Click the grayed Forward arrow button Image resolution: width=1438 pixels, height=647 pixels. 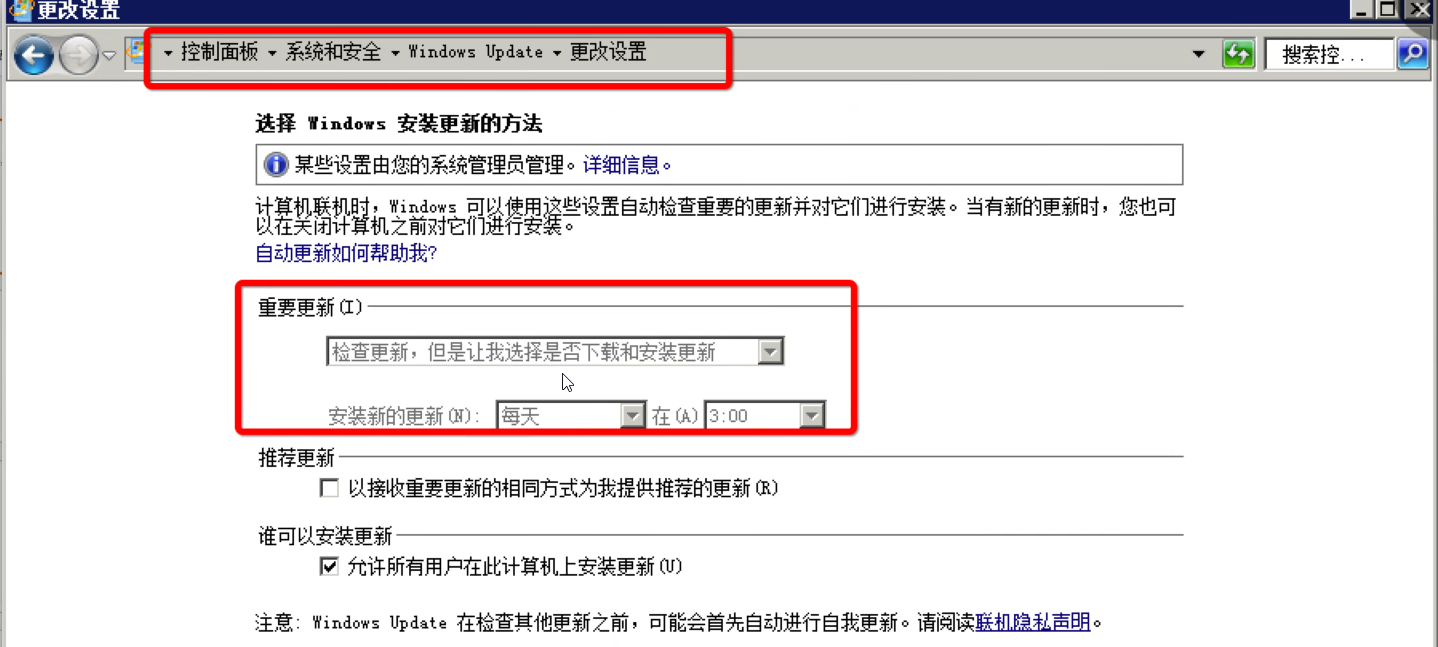pos(78,55)
